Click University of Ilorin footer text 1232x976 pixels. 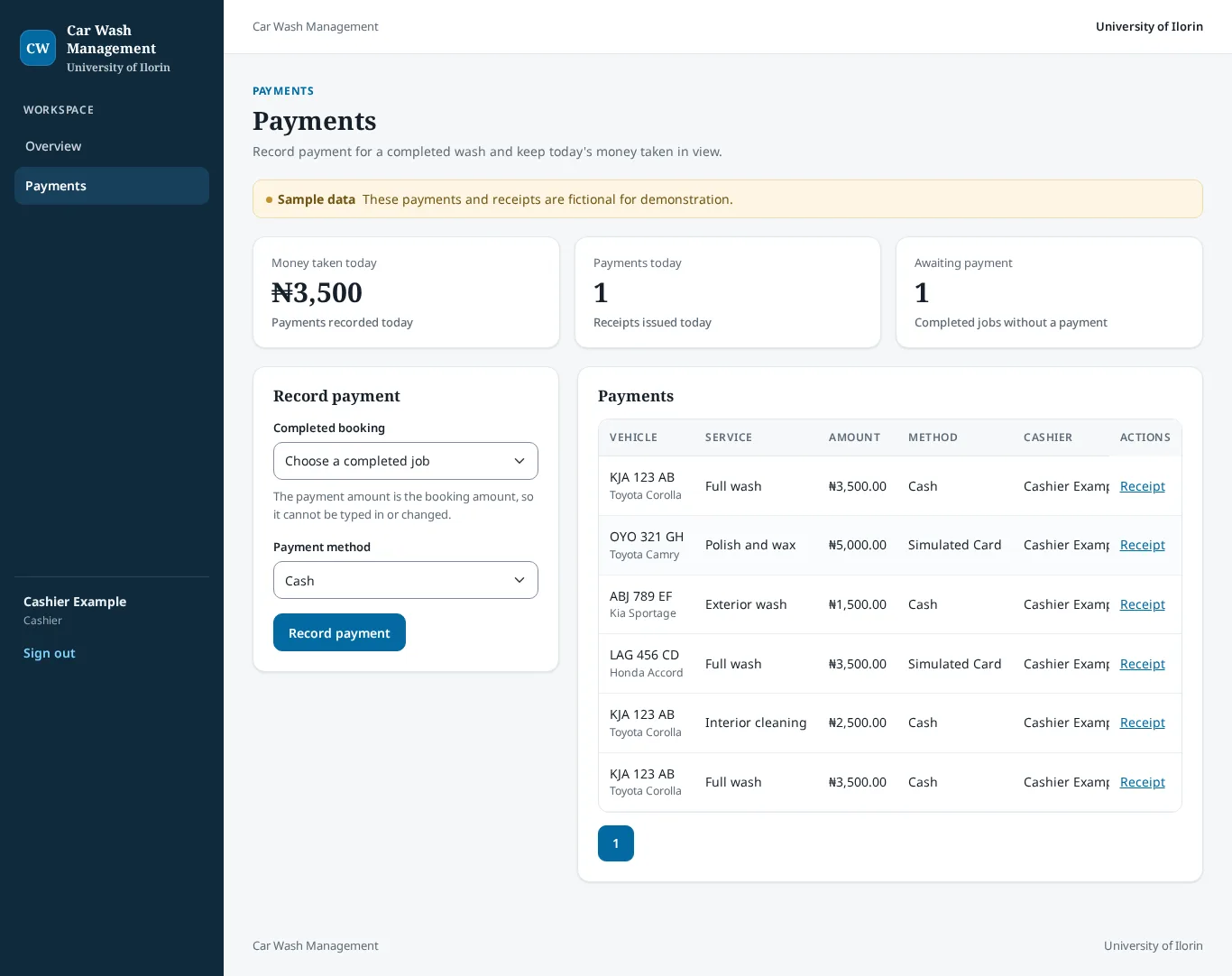pyautogui.click(x=1154, y=946)
